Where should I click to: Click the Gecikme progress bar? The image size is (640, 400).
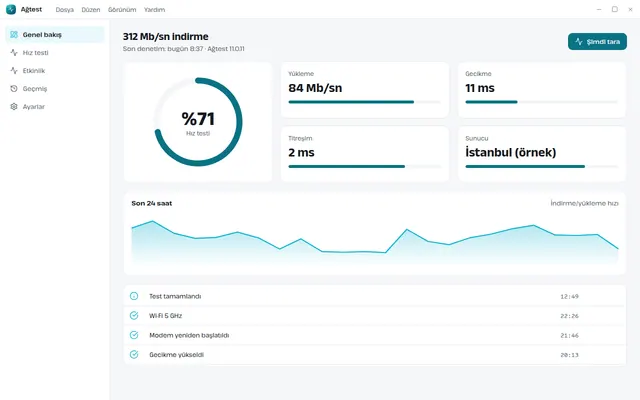(542, 102)
